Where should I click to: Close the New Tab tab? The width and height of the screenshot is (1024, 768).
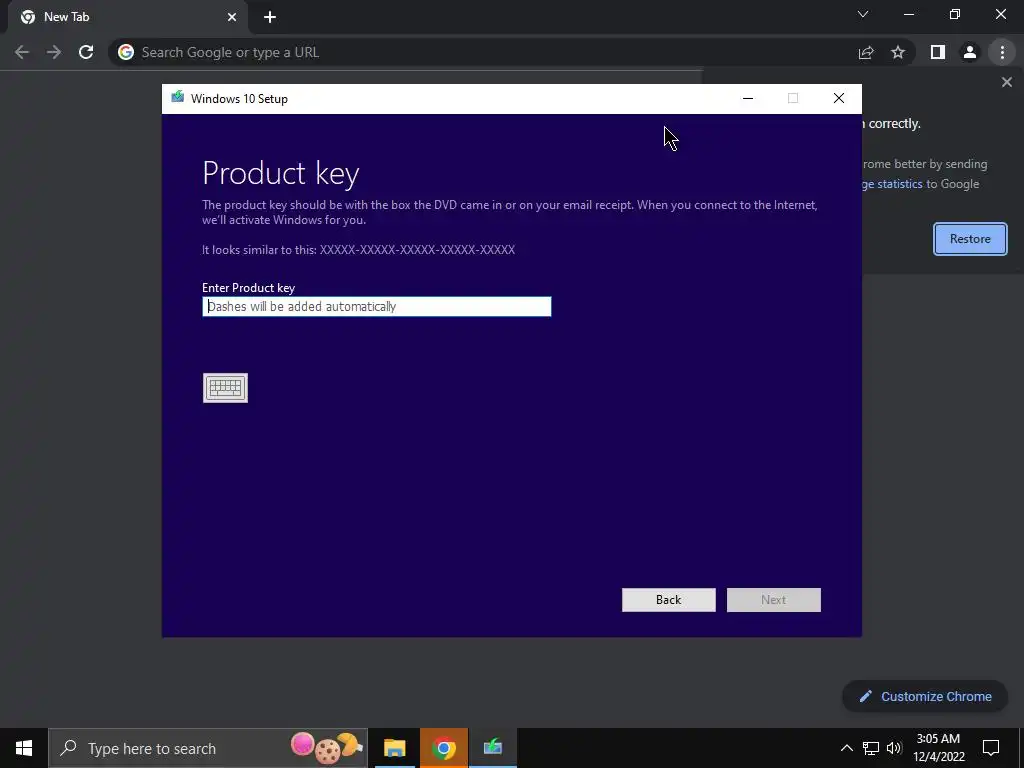(232, 17)
